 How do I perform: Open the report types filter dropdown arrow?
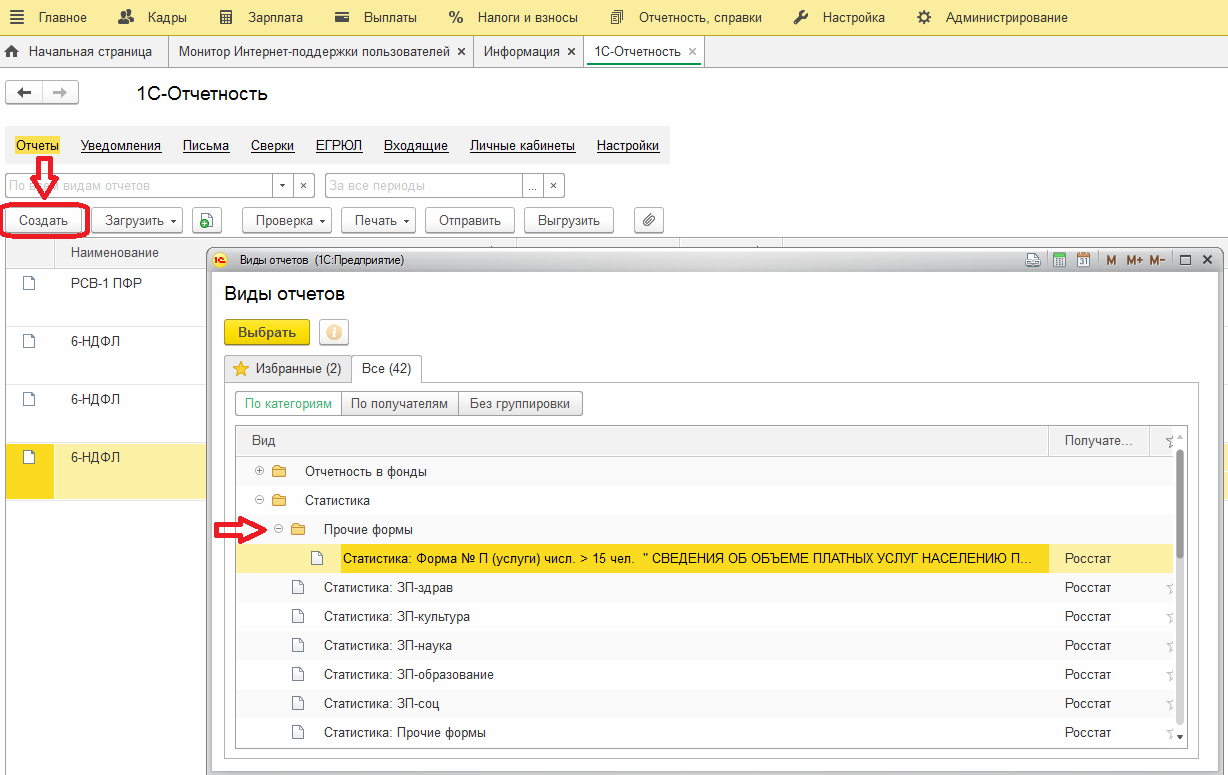[x=283, y=185]
